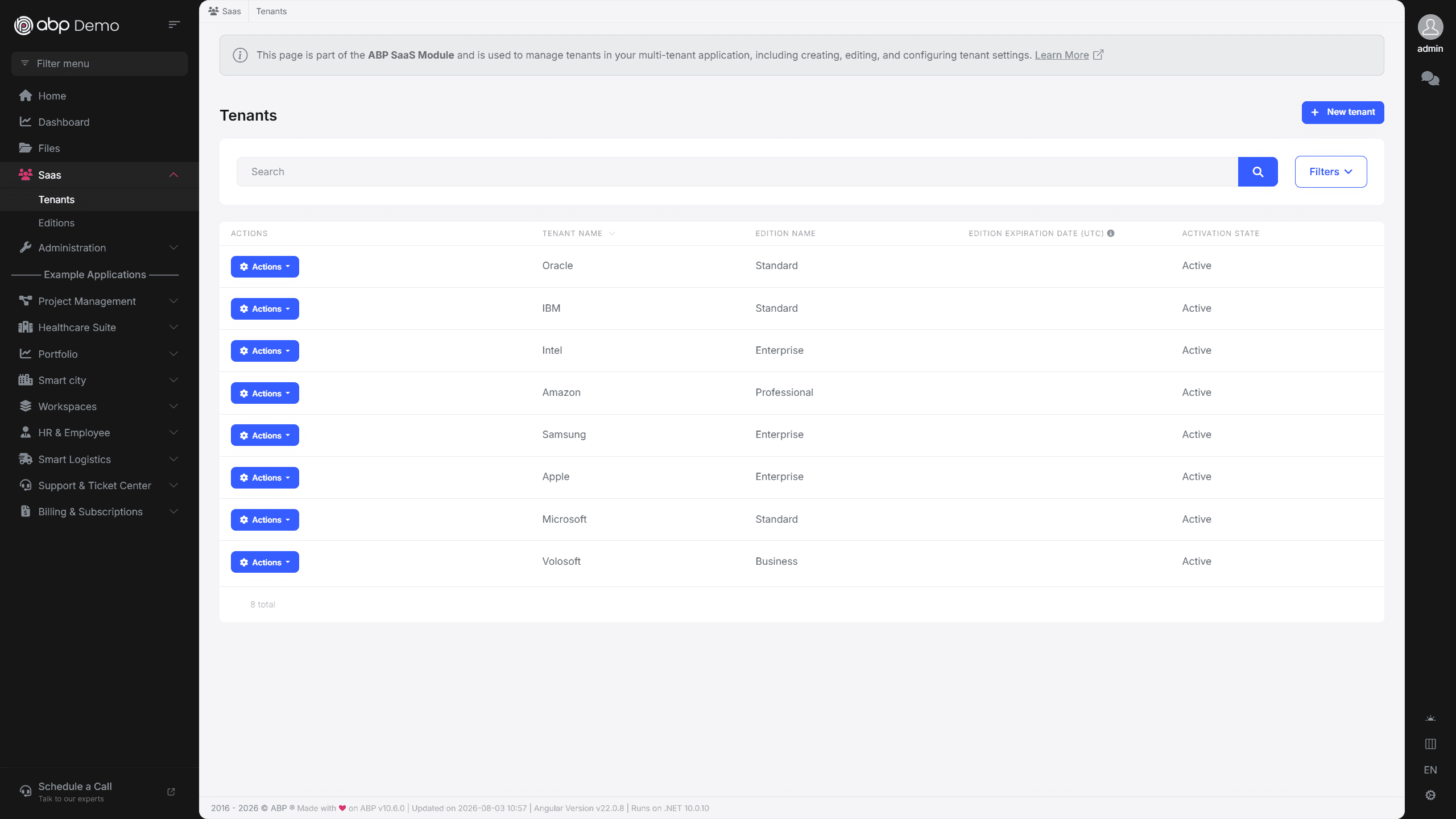The image size is (1456, 819).
Task: Sort by the Tenant Name column header
Action: coord(572,233)
